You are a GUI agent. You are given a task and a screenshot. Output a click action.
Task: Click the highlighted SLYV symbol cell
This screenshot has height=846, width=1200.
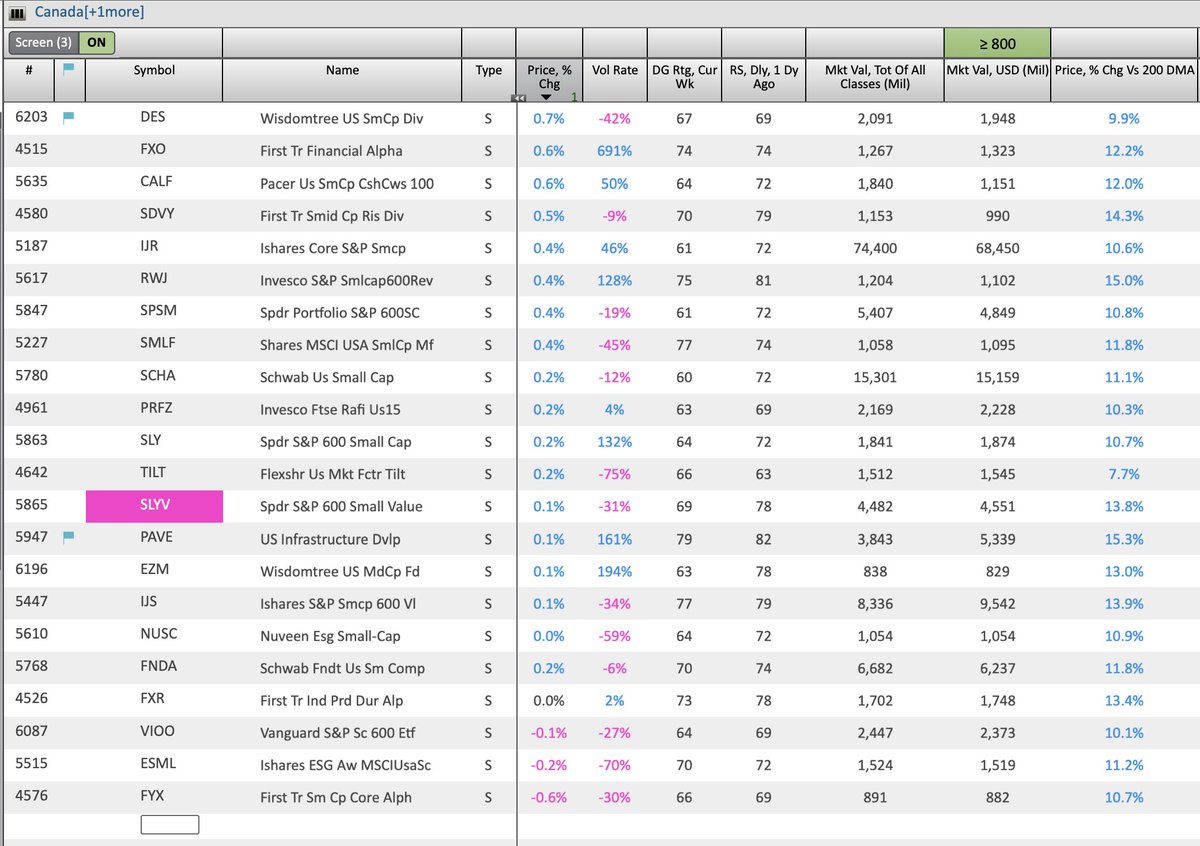pyautogui.click(x=155, y=506)
